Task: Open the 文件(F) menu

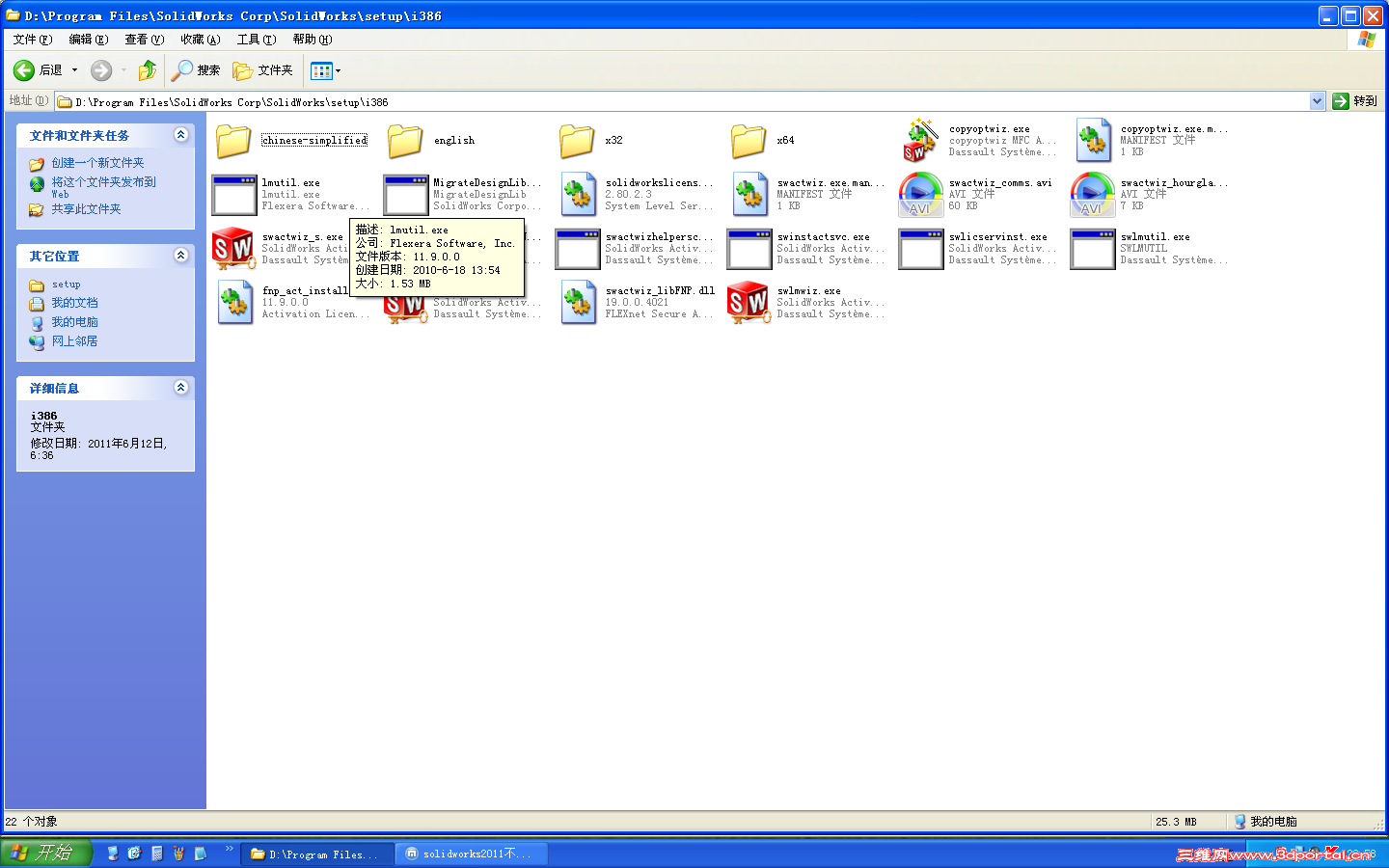Action: (33, 40)
